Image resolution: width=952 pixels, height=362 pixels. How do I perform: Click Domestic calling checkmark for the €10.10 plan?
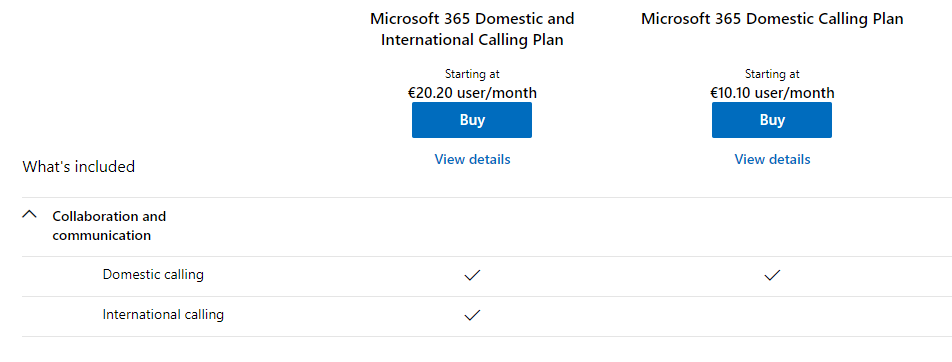(x=772, y=275)
